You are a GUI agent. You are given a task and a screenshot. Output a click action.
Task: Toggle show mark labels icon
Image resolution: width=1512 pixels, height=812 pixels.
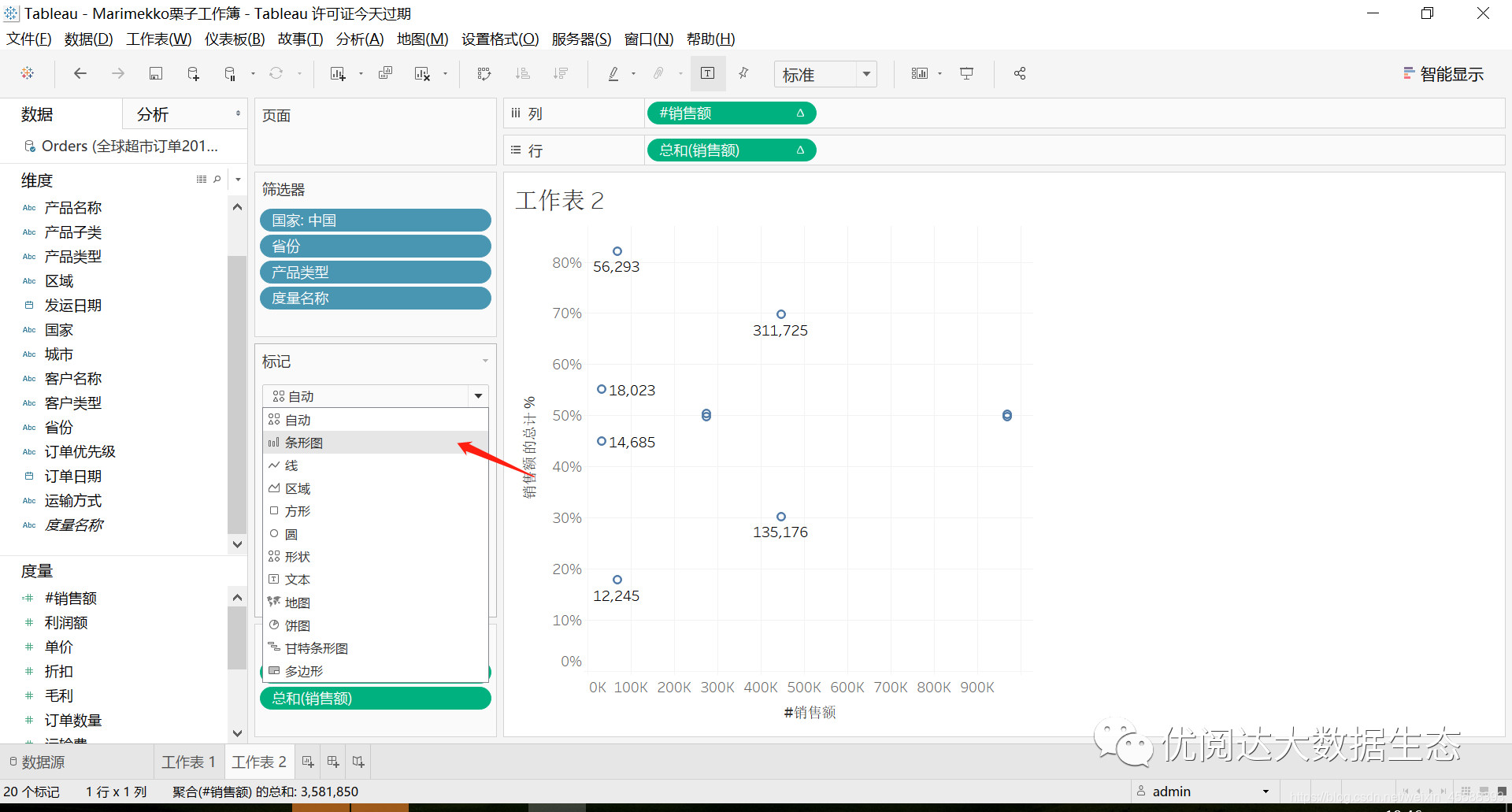(708, 73)
